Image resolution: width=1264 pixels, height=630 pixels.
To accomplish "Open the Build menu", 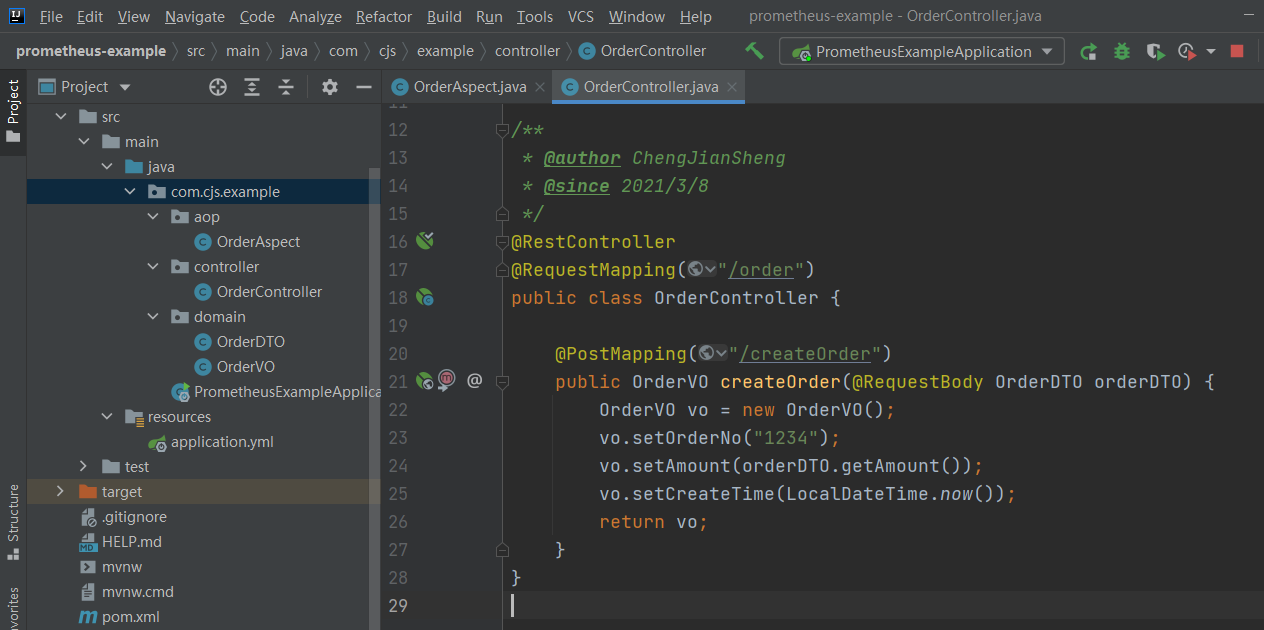I will tap(444, 17).
